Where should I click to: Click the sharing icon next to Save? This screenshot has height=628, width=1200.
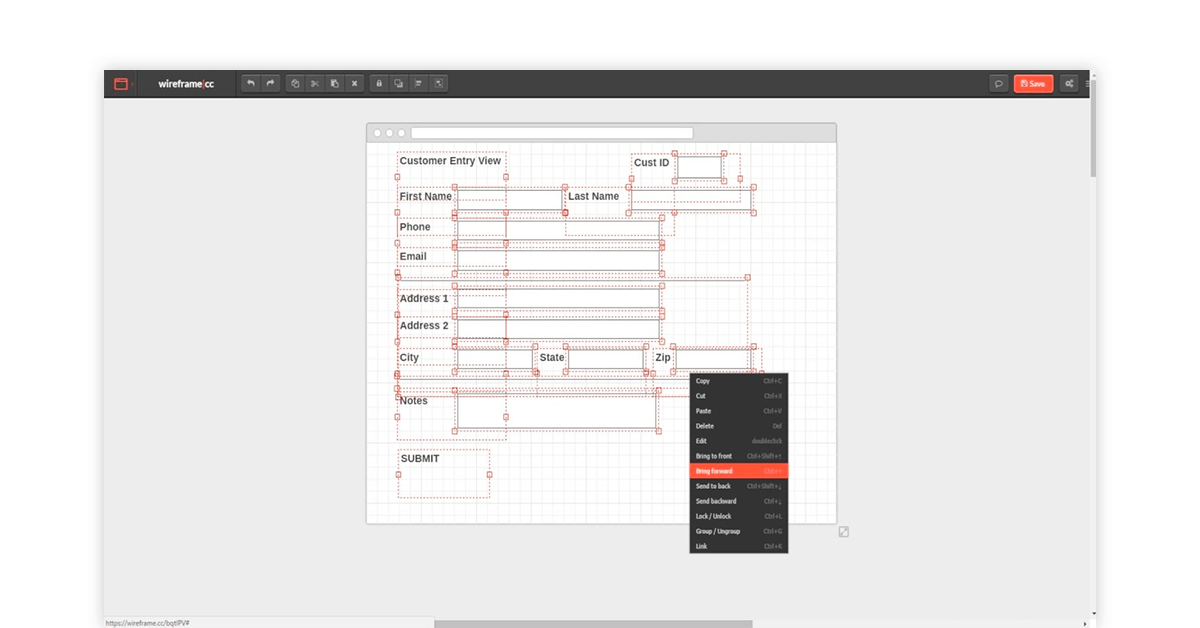(x=1068, y=83)
